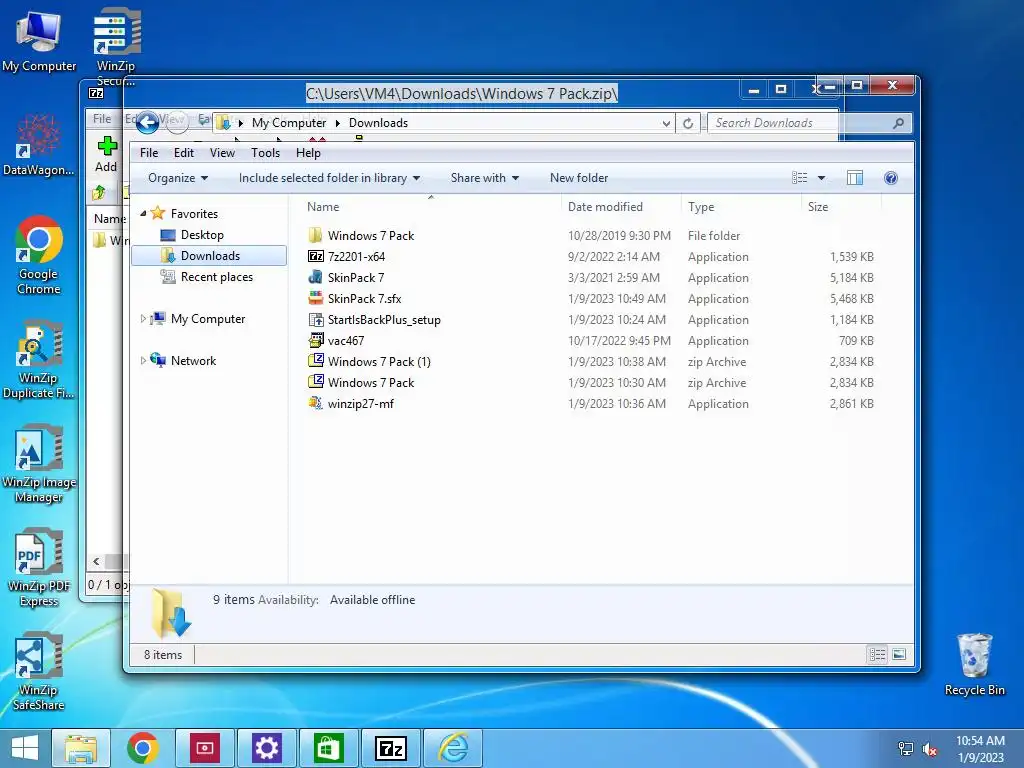Open Internet Explorer from the taskbar

pyautogui.click(x=453, y=748)
